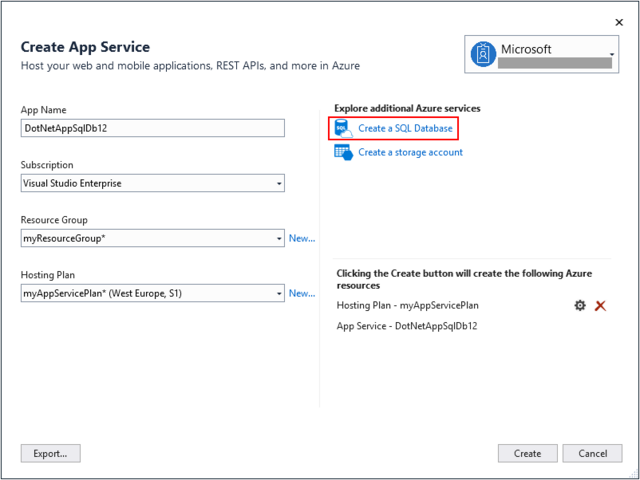Viewport: 640px width, 480px height.
Task: Click the storage account table icon
Action: tap(343, 152)
